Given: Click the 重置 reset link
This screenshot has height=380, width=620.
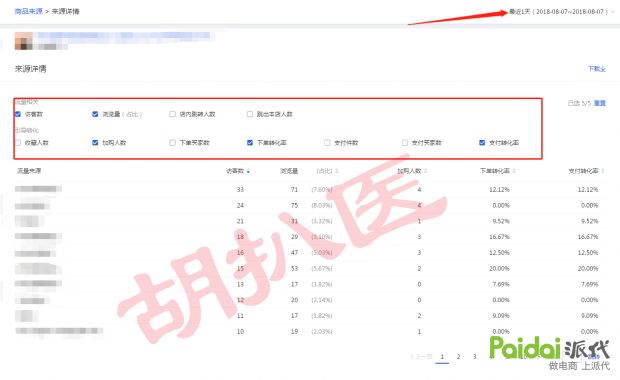Looking at the screenshot, I should 600,103.
